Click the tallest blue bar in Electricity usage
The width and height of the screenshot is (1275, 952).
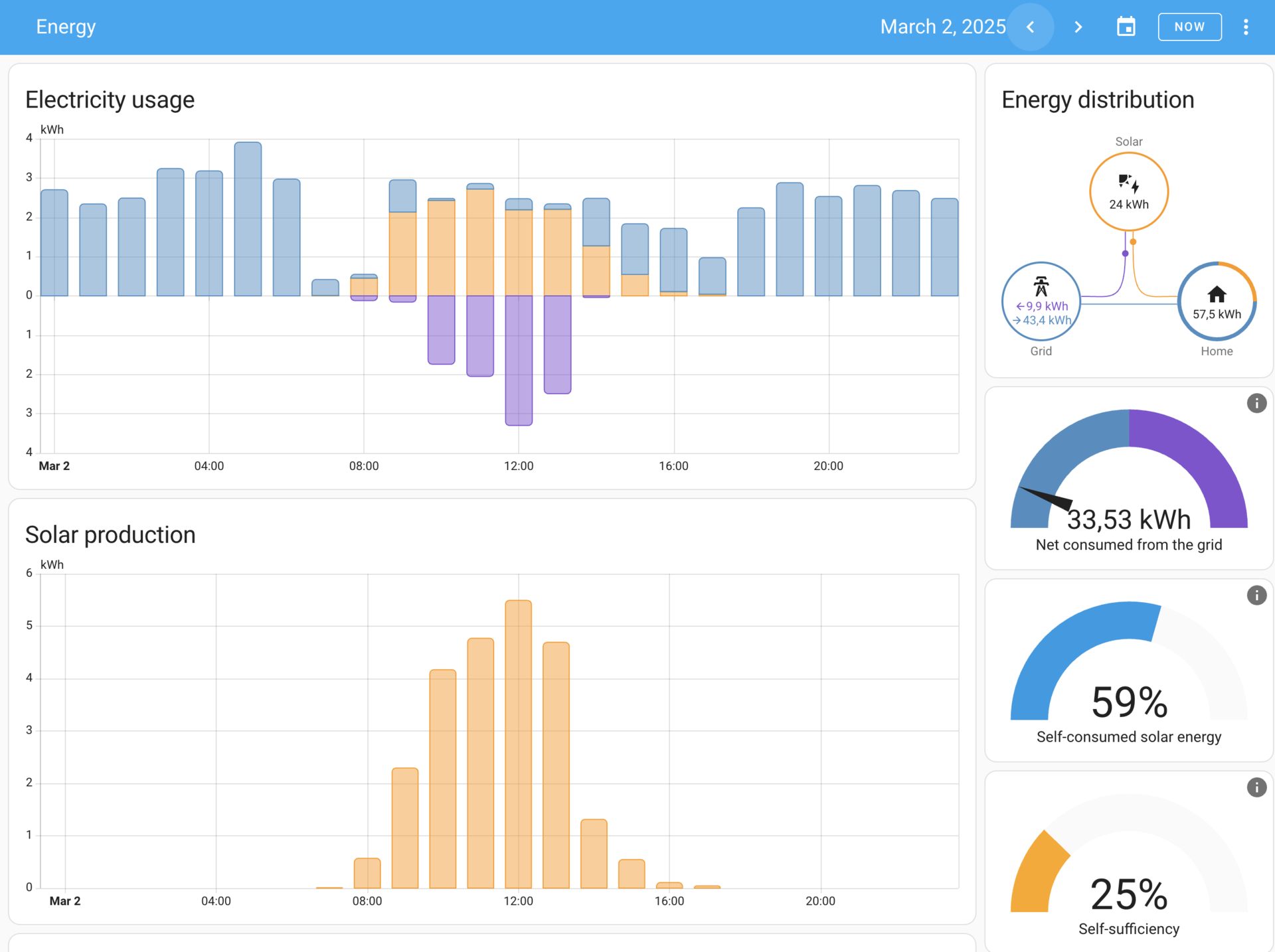248,219
